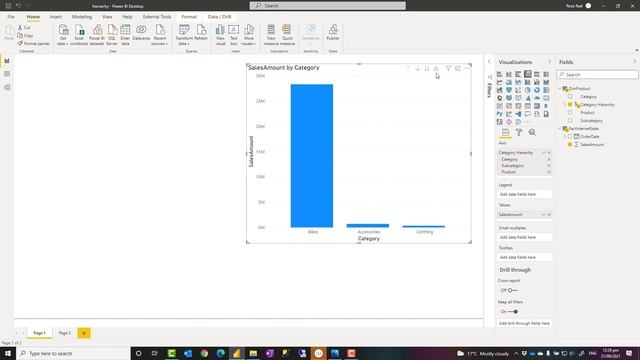The width and height of the screenshot is (640, 360).
Task: Switch to the Data / Drill tab
Action: coord(220,17)
